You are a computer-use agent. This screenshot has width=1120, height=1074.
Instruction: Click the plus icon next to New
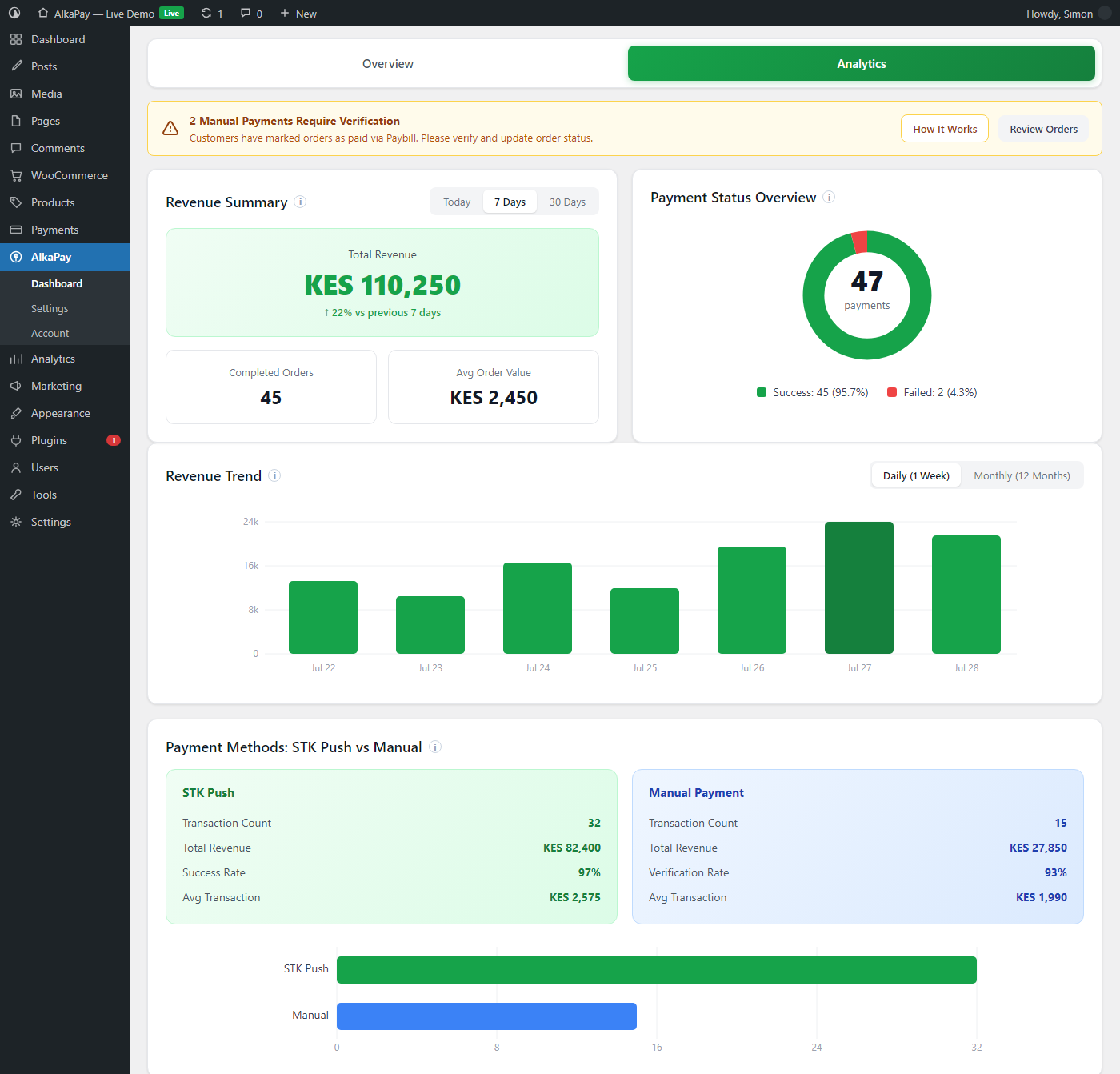coord(284,13)
